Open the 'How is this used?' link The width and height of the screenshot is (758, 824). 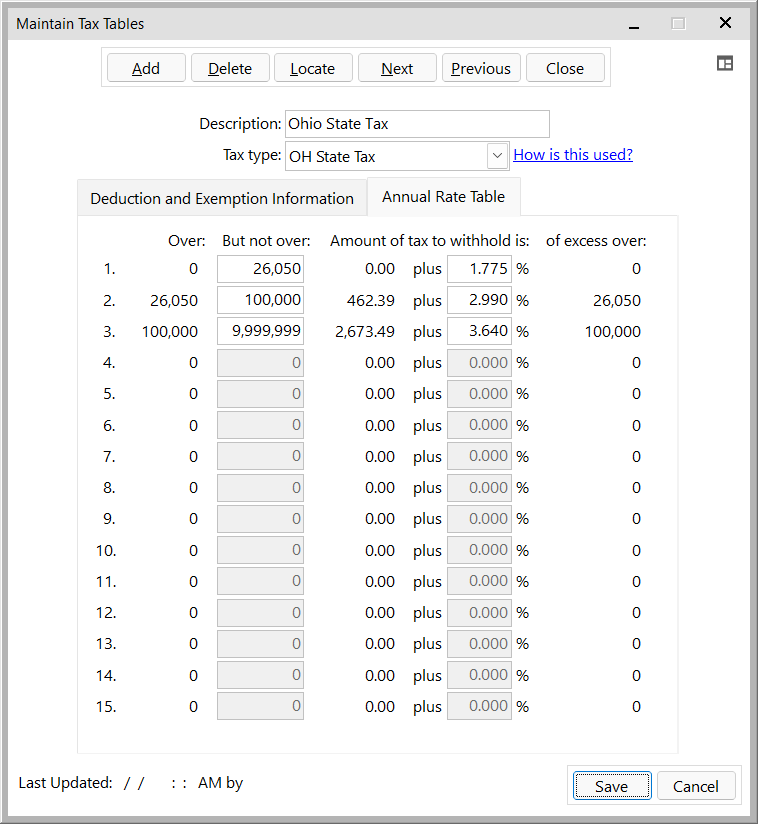tap(573, 155)
